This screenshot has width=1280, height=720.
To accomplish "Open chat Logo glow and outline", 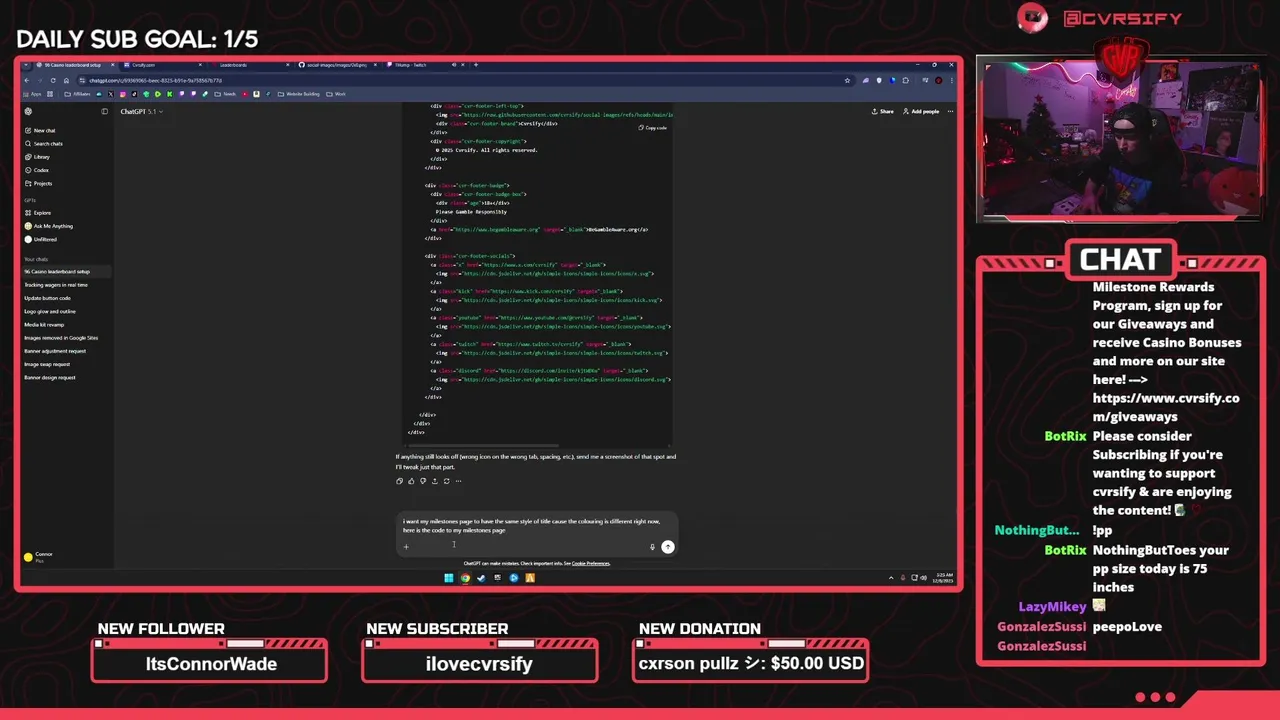I will tap(50, 311).
